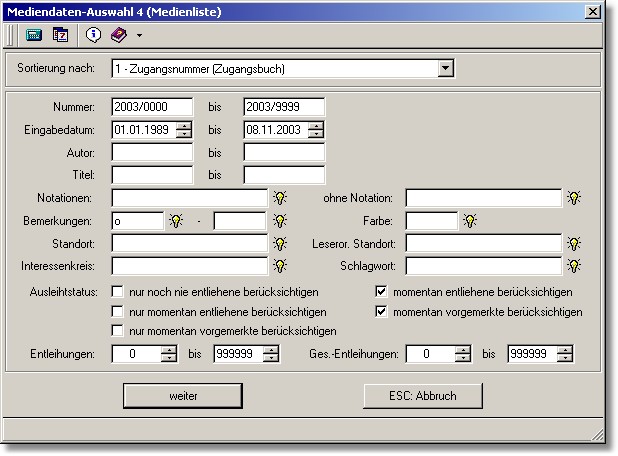Click the lightbulb beside ohne Notation field

coord(574,198)
